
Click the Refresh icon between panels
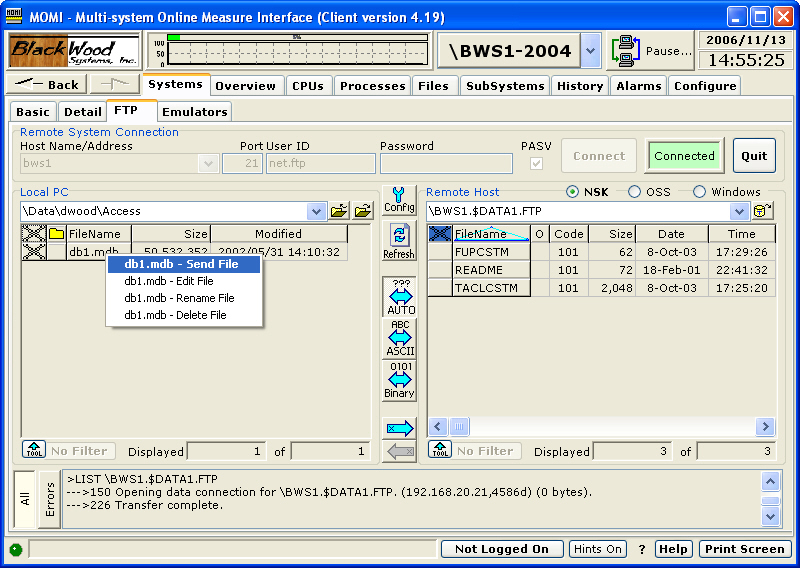coord(399,242)
